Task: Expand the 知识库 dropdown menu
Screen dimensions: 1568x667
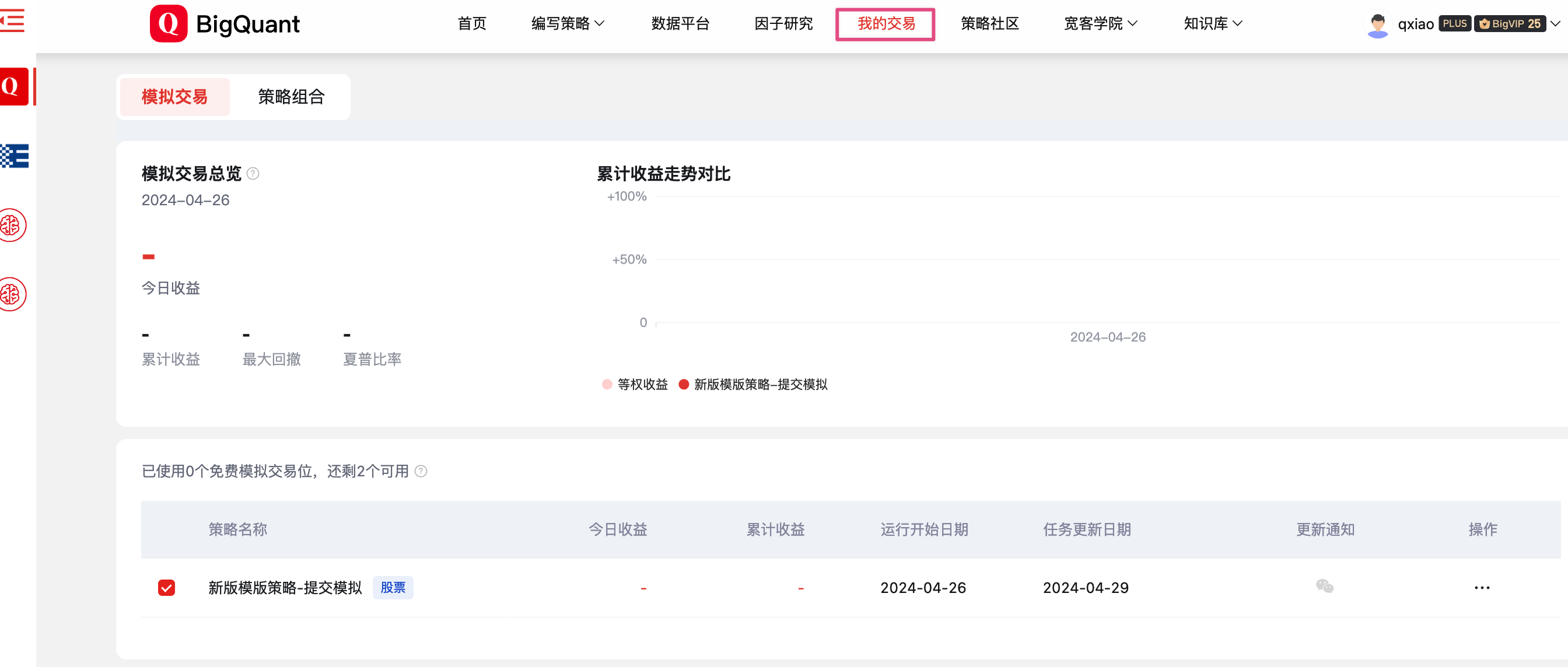Action: 1212,24
